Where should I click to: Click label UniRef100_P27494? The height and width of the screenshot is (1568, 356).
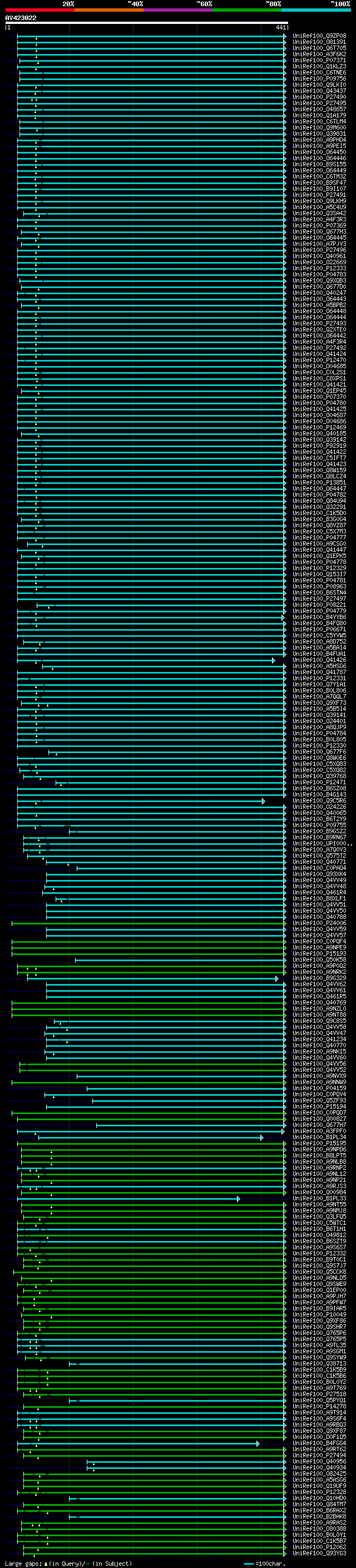(x=319, y=1455)
